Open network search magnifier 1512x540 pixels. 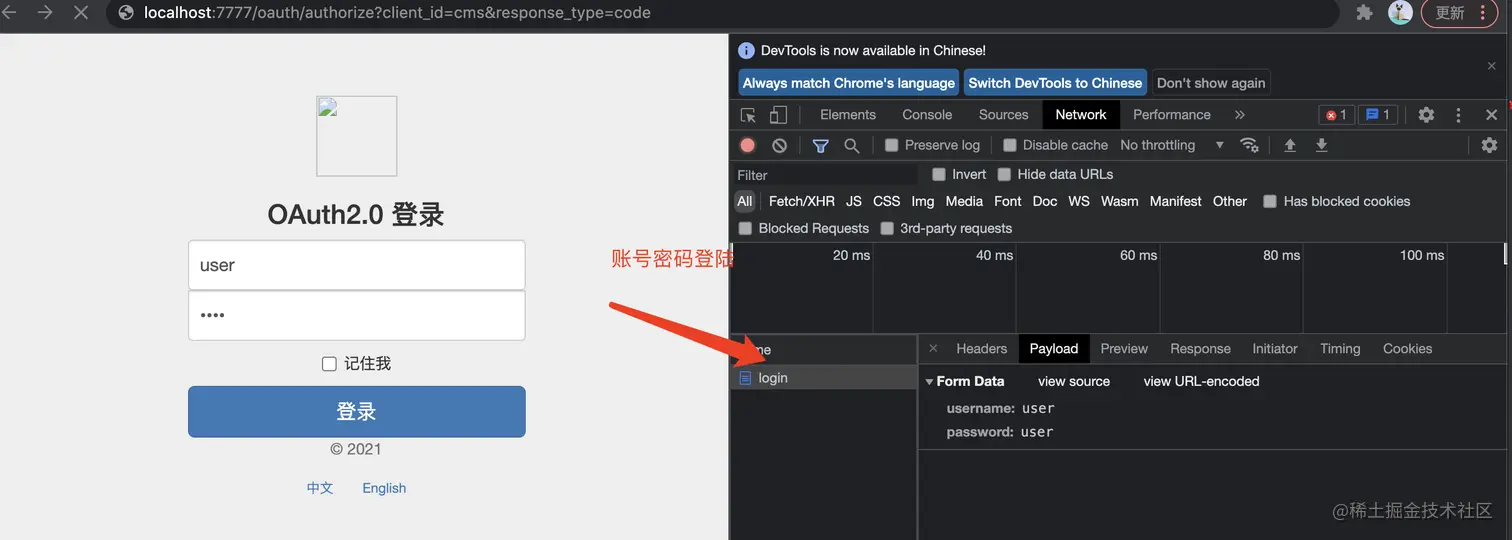[852, 145]
